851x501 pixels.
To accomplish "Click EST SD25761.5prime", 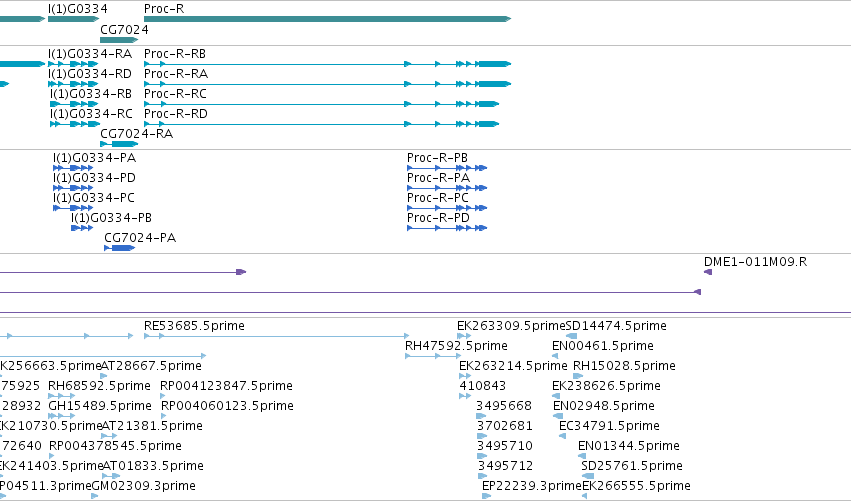I will 588,477.
